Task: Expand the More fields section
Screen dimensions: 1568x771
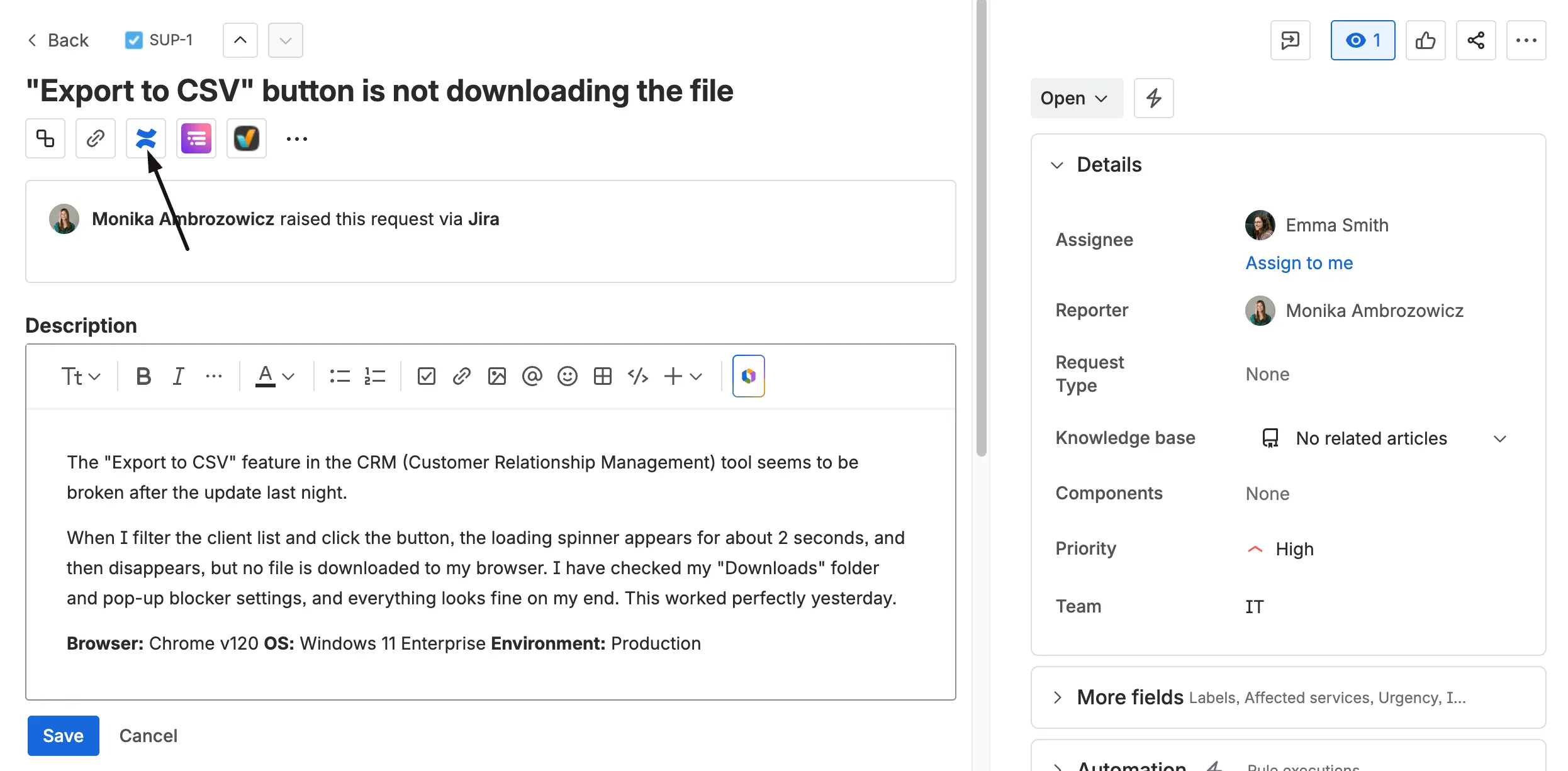Action: click(1057, 697)
